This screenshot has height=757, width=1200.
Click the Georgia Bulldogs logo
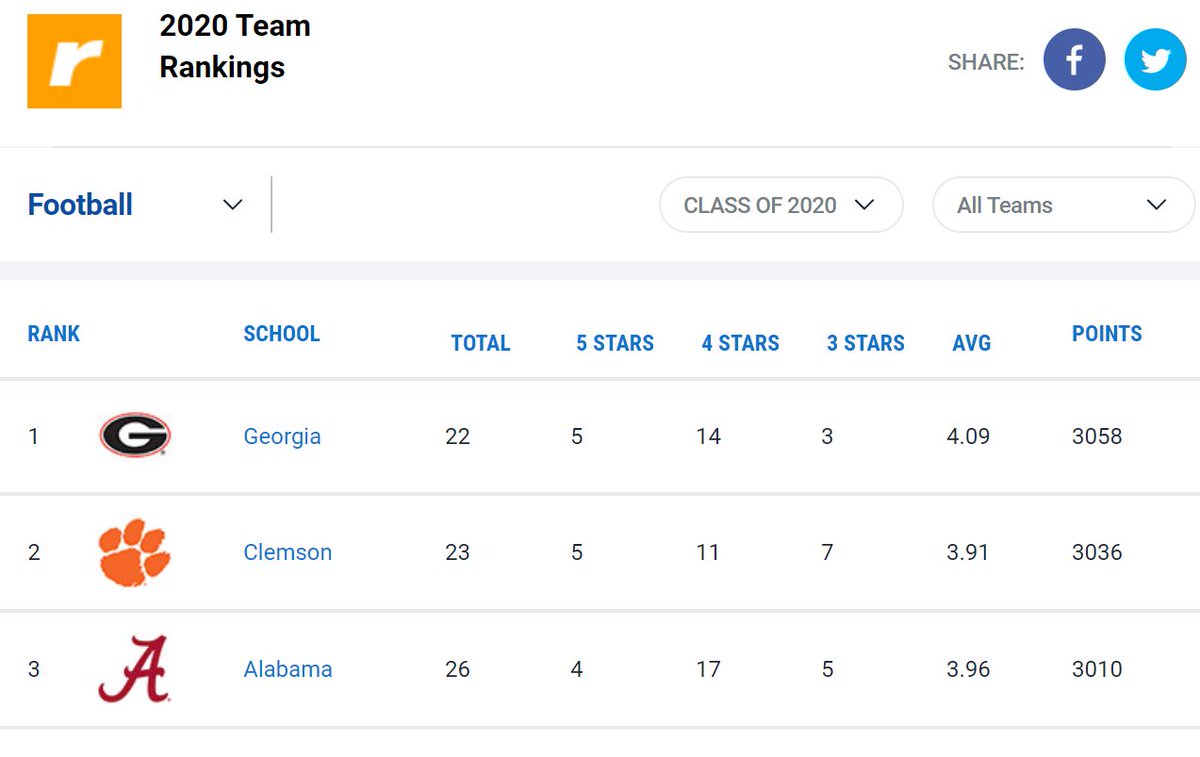[135, 436]
